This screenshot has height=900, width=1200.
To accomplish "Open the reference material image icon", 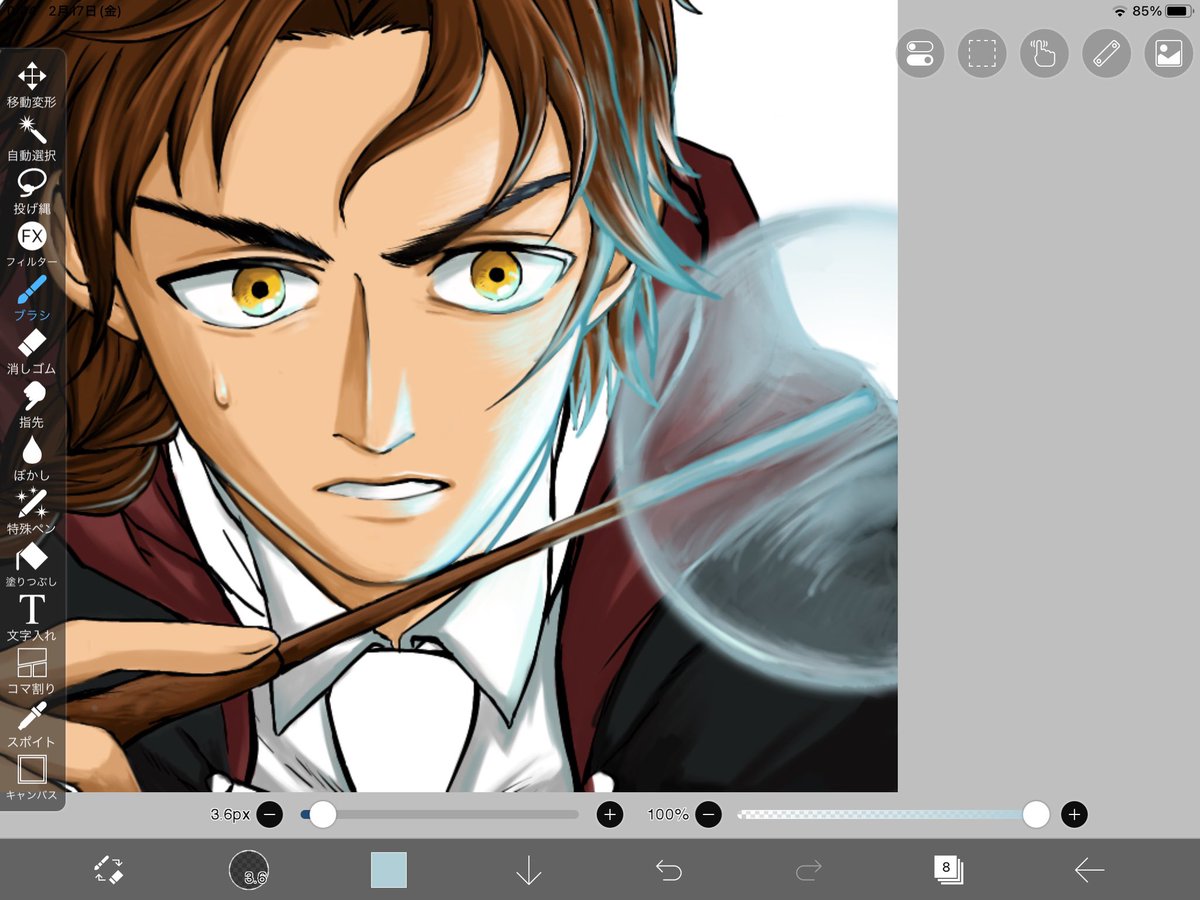I will 1168,53.
